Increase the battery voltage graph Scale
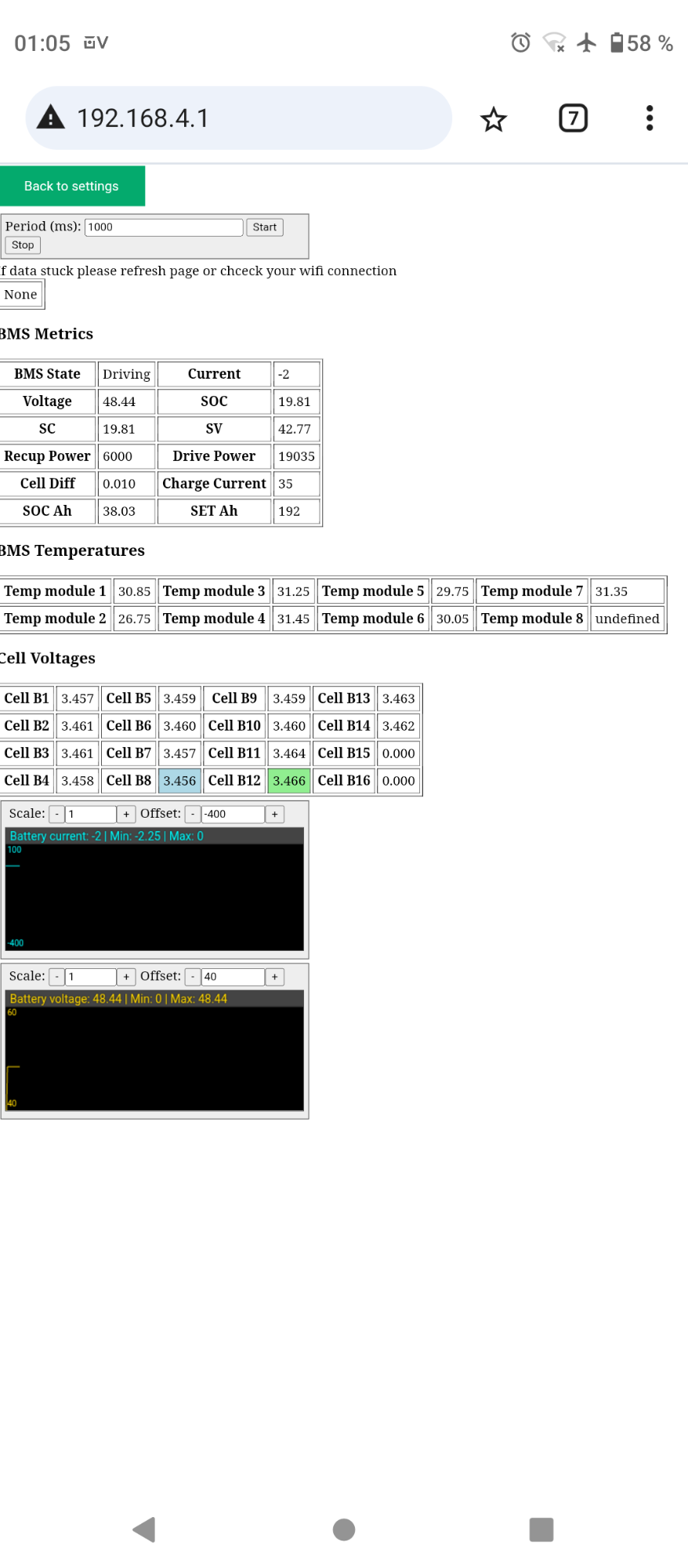The image size is (688, 1568). [x=126, y=977]
